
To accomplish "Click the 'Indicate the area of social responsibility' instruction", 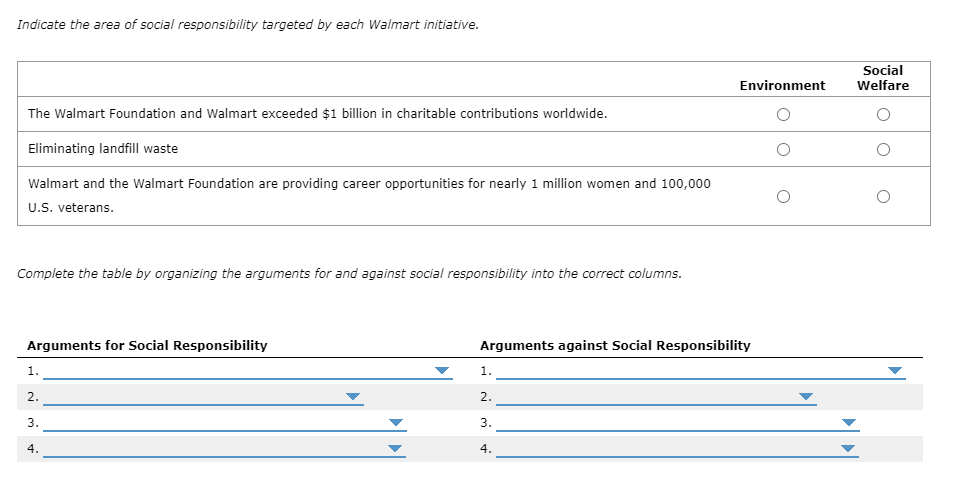I will (x=248, y=25).
